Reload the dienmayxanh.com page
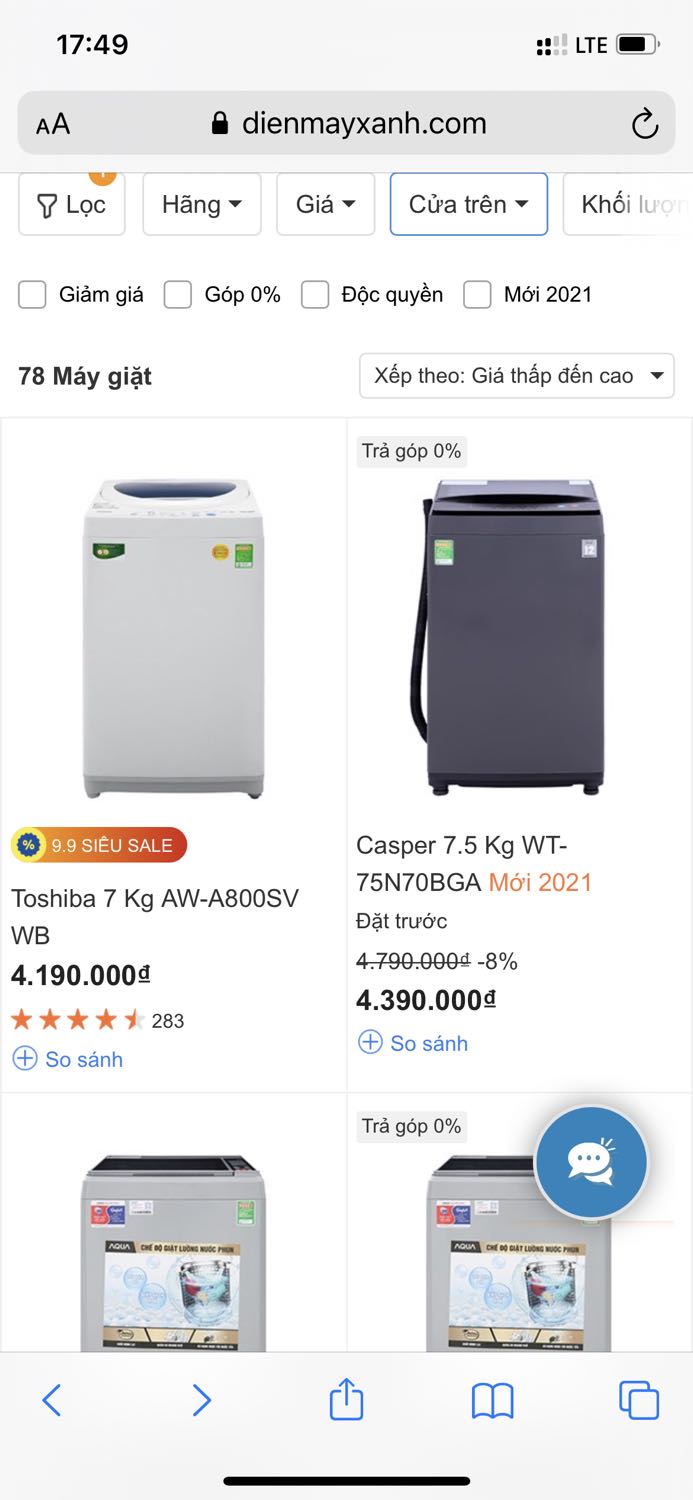The width and height of the screenshot is (693, 1500). pos(645,124)
